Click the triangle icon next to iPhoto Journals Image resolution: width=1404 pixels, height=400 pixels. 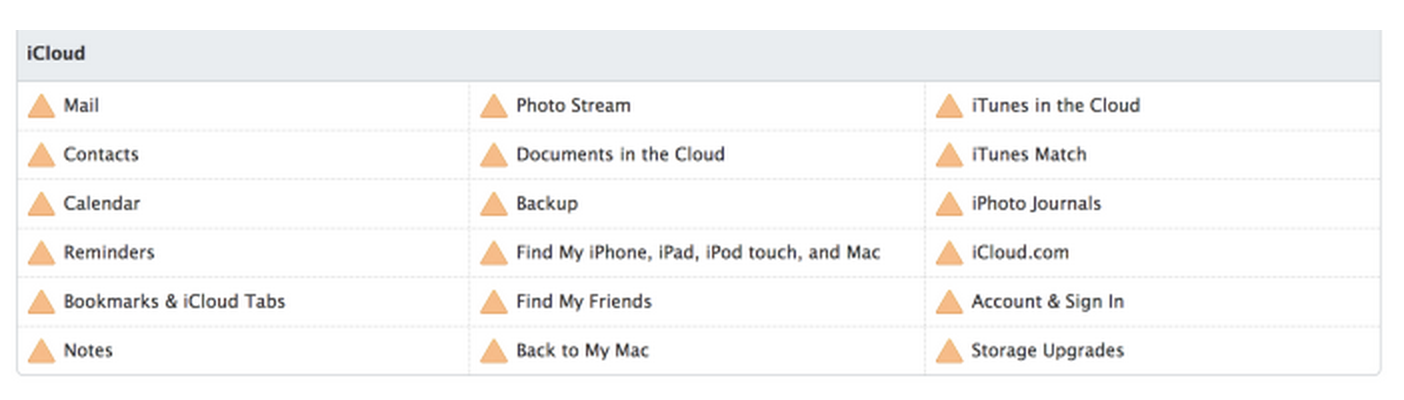(949, 204)
